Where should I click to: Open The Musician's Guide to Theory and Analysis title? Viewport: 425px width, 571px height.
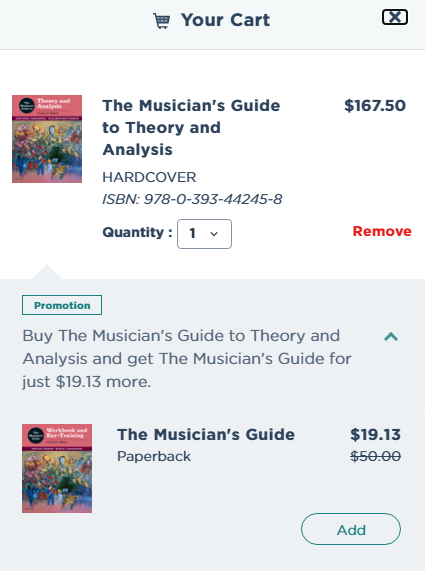click(191, 127)
